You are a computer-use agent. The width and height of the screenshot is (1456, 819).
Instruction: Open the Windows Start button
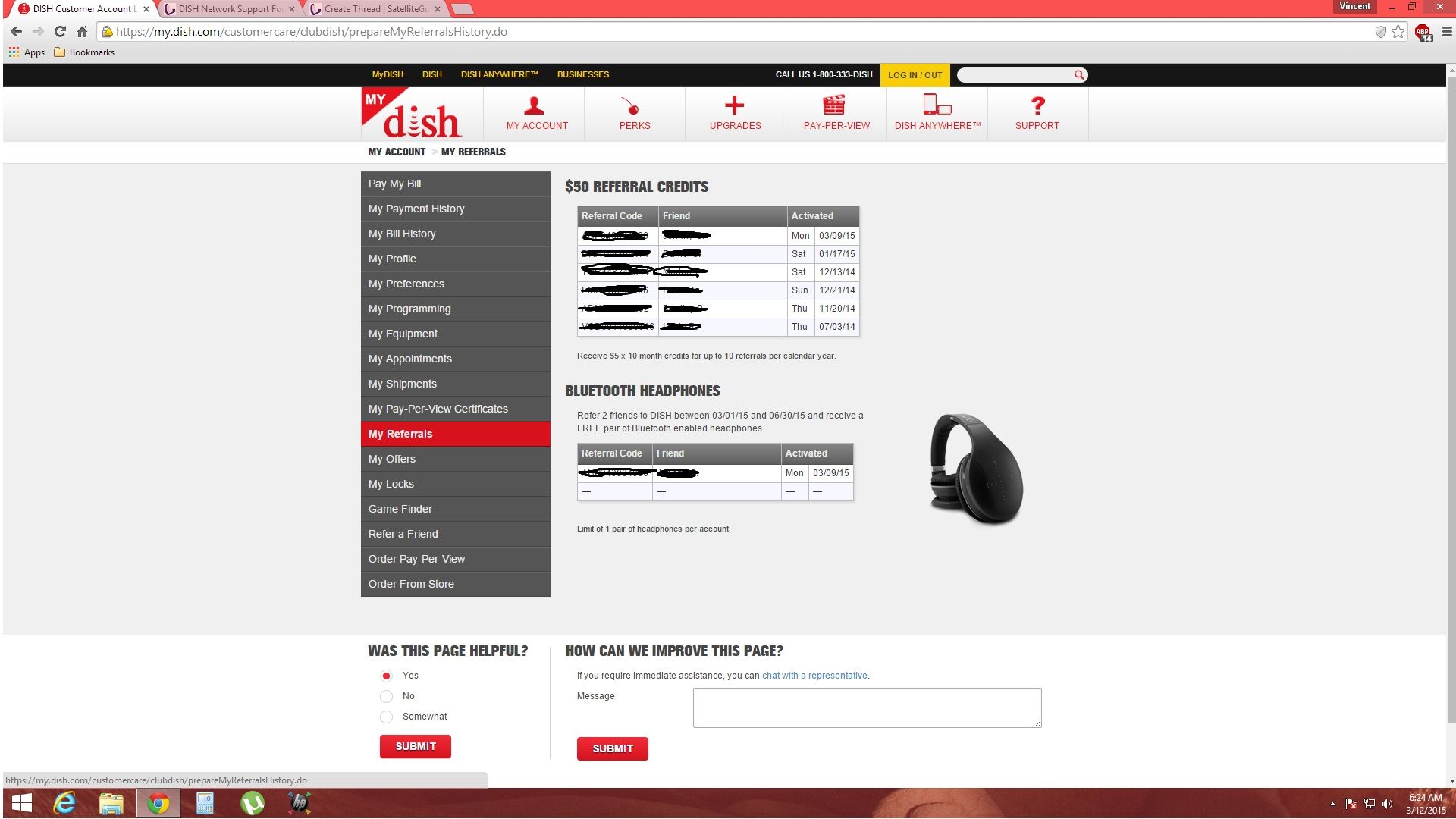coord(22,803)
